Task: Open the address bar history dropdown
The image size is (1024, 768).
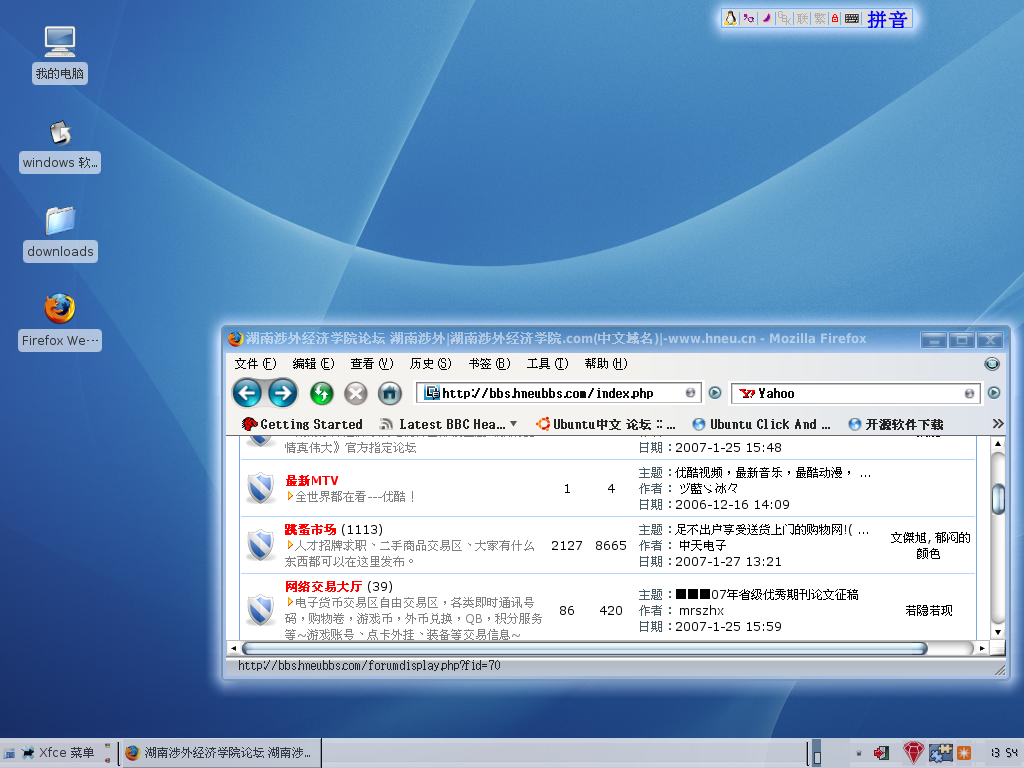Action: click(690, 393)
